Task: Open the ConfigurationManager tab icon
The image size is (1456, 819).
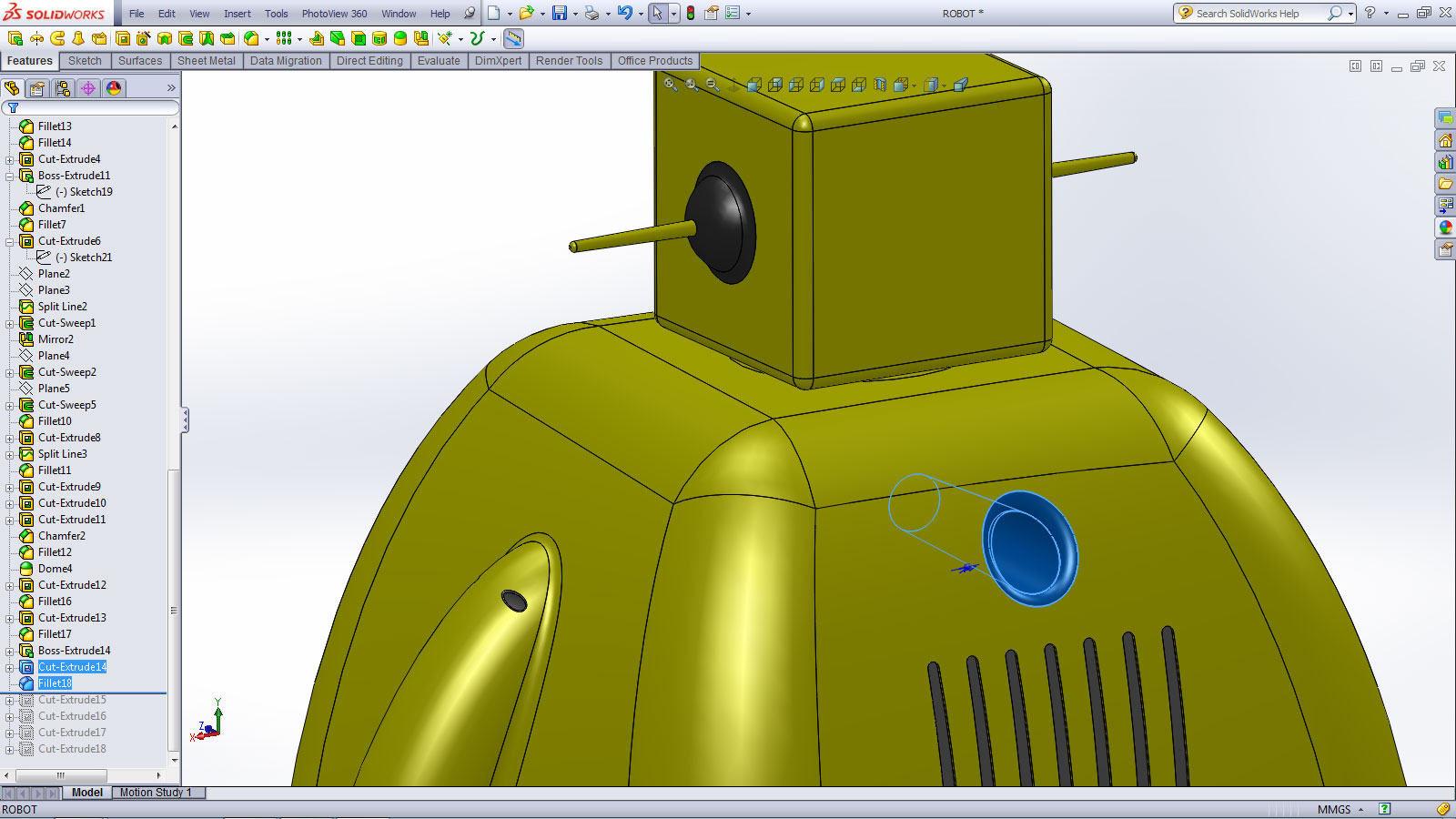Action: [63, 88]
